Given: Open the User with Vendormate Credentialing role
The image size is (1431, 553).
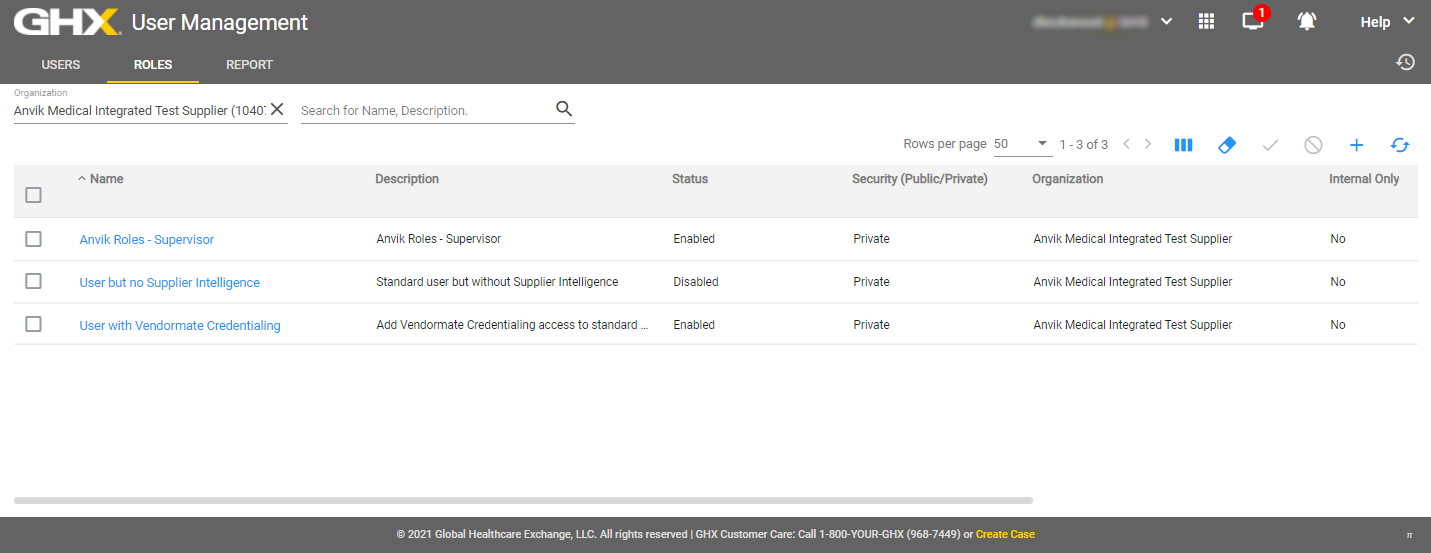Looking at the screenshot, I should [180, 325].
